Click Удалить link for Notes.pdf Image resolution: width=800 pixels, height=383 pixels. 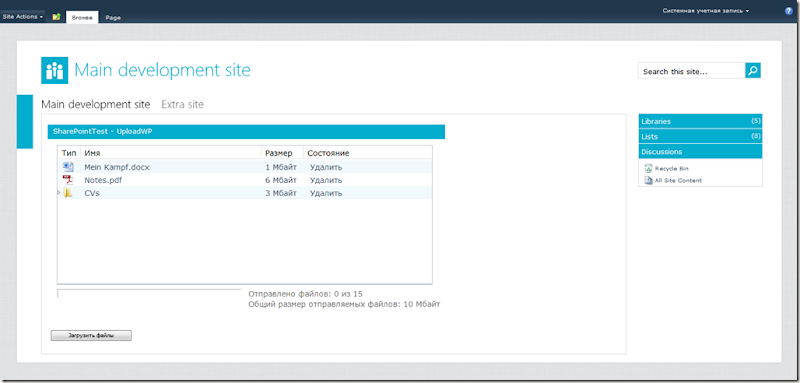click(326, 180)
